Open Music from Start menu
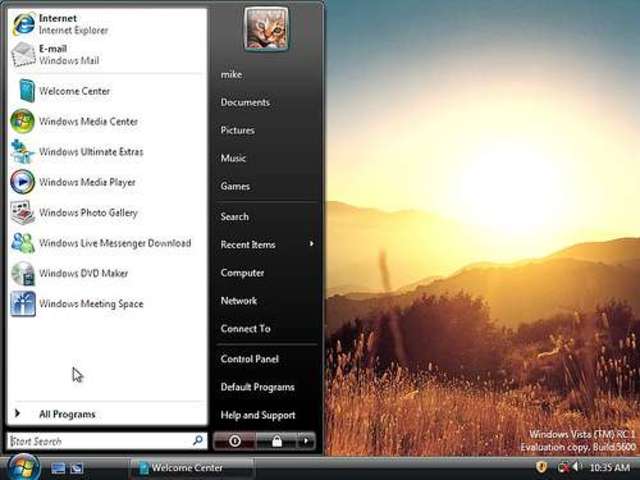Viewport: 640px width, 480px height. click(x=233, y=158)
